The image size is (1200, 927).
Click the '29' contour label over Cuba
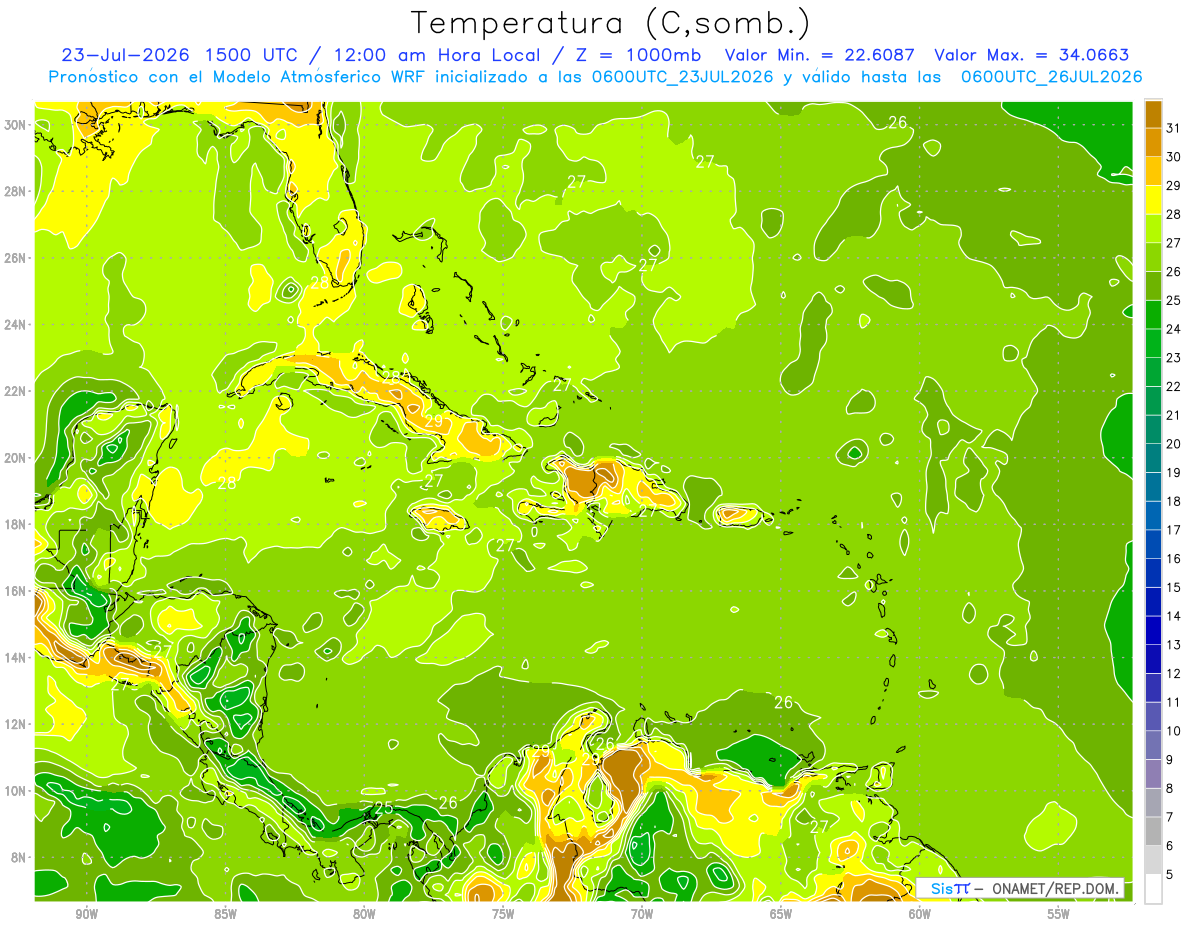(x=434, y=421)
